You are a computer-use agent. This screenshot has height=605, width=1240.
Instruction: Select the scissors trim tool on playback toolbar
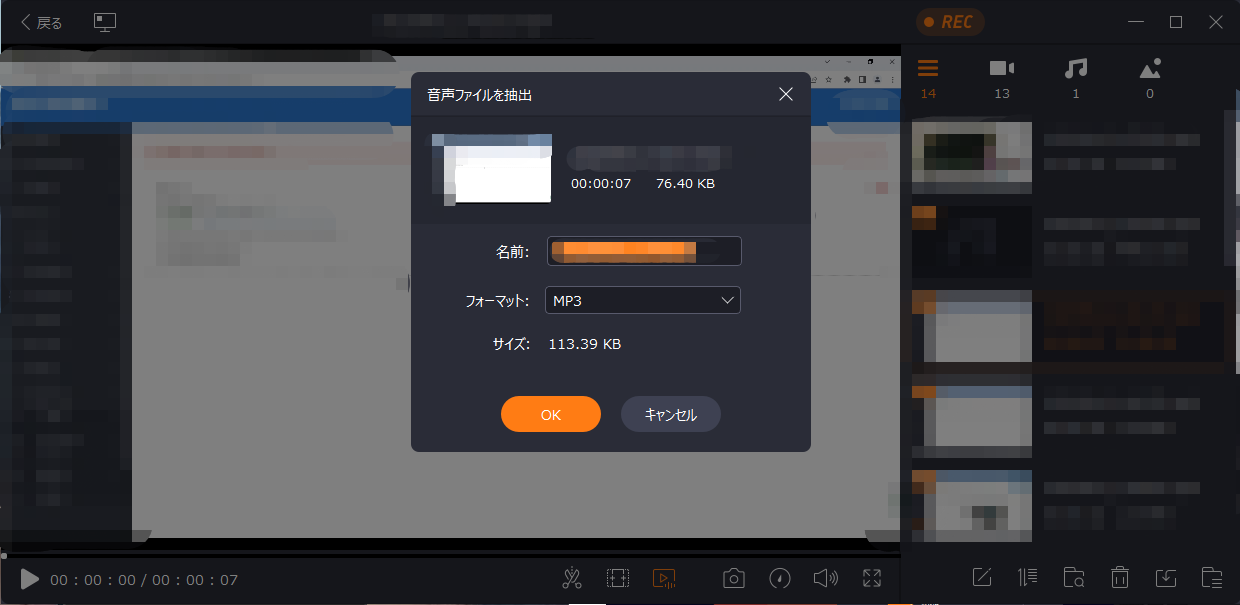572,578
